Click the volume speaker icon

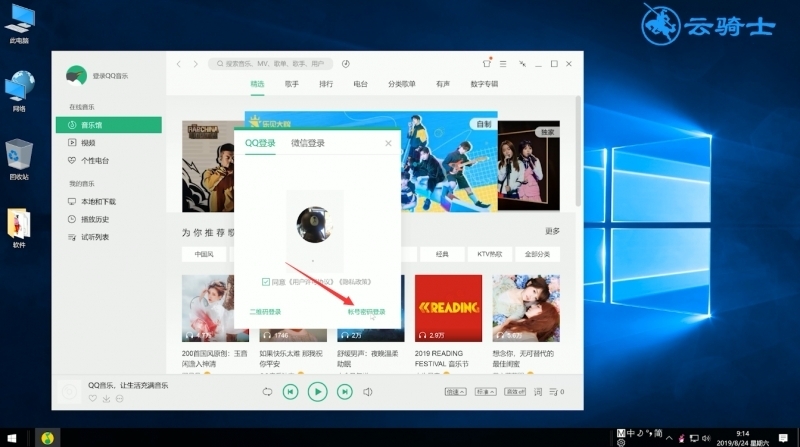tap(368, 392)
